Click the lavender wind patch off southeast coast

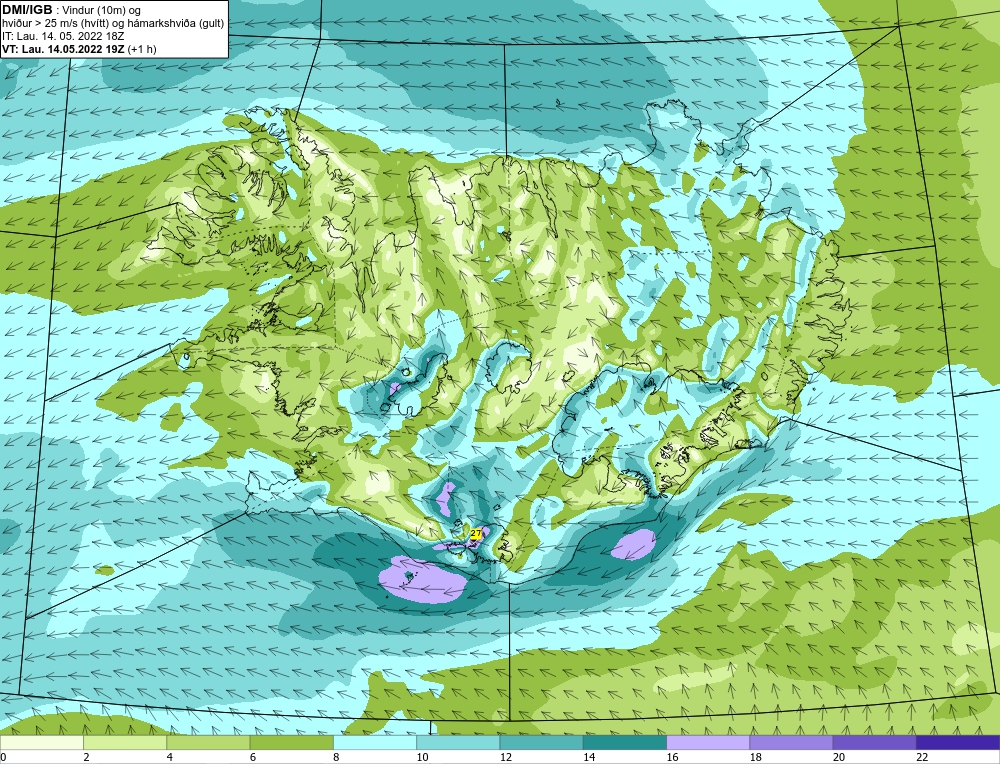point(633,544)
